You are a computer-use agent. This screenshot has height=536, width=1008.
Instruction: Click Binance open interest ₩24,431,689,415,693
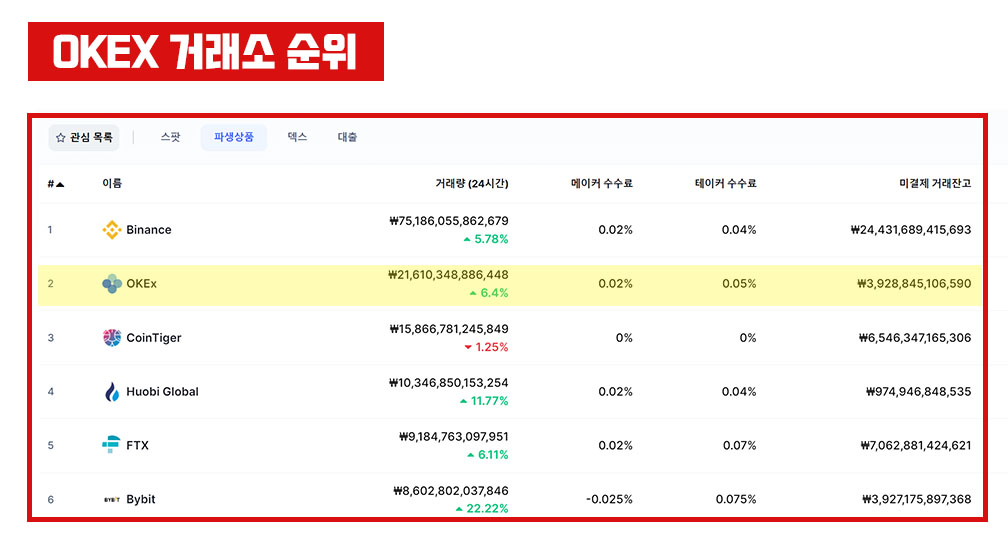point(910,229)
